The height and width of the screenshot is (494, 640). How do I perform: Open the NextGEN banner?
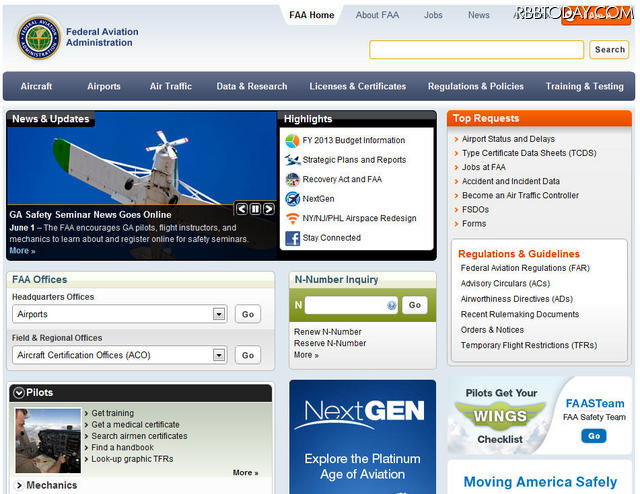tap(362, 437)
